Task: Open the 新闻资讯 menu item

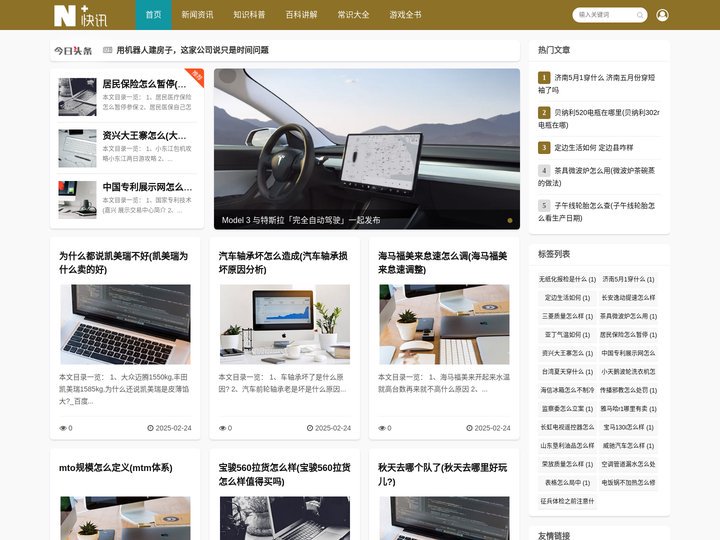Action: (197, 15)
